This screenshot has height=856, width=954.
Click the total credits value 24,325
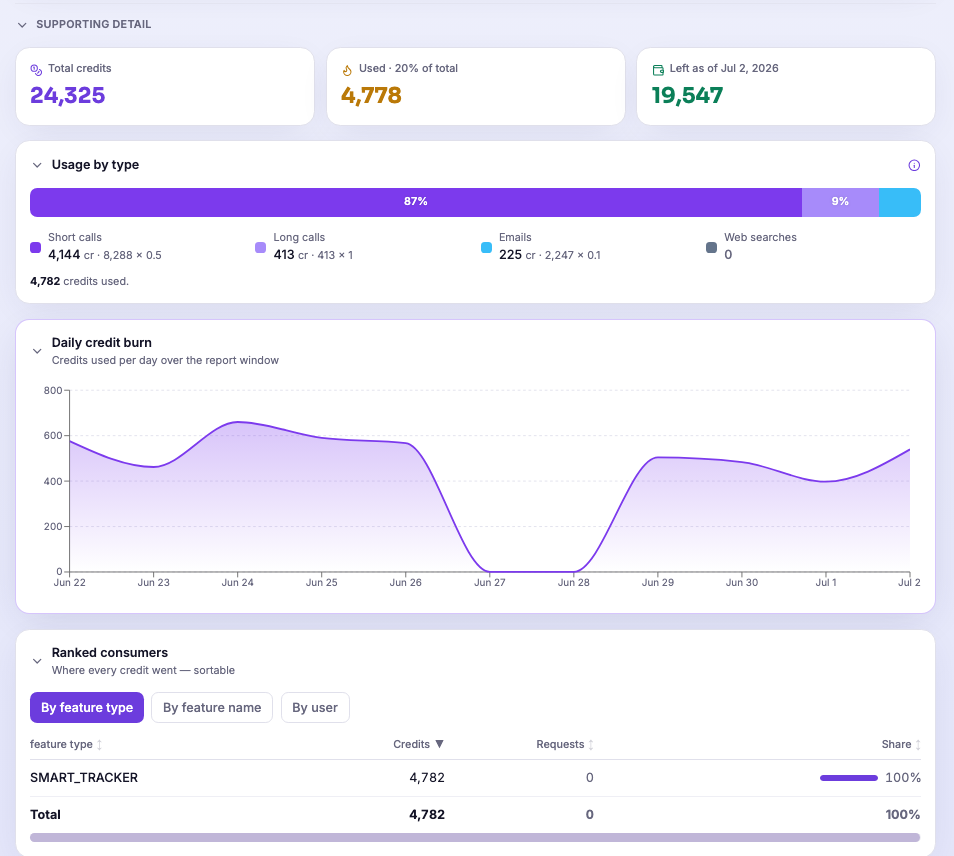tap(68, 96)
